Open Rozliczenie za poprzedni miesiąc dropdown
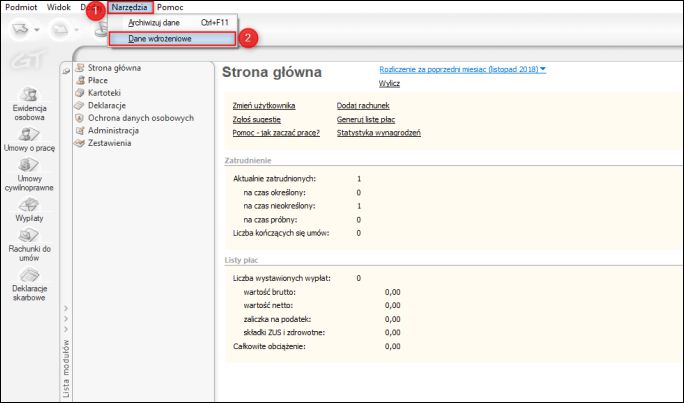Image resolution: width=684 pixels, height=403 pixels. (462, 69)
